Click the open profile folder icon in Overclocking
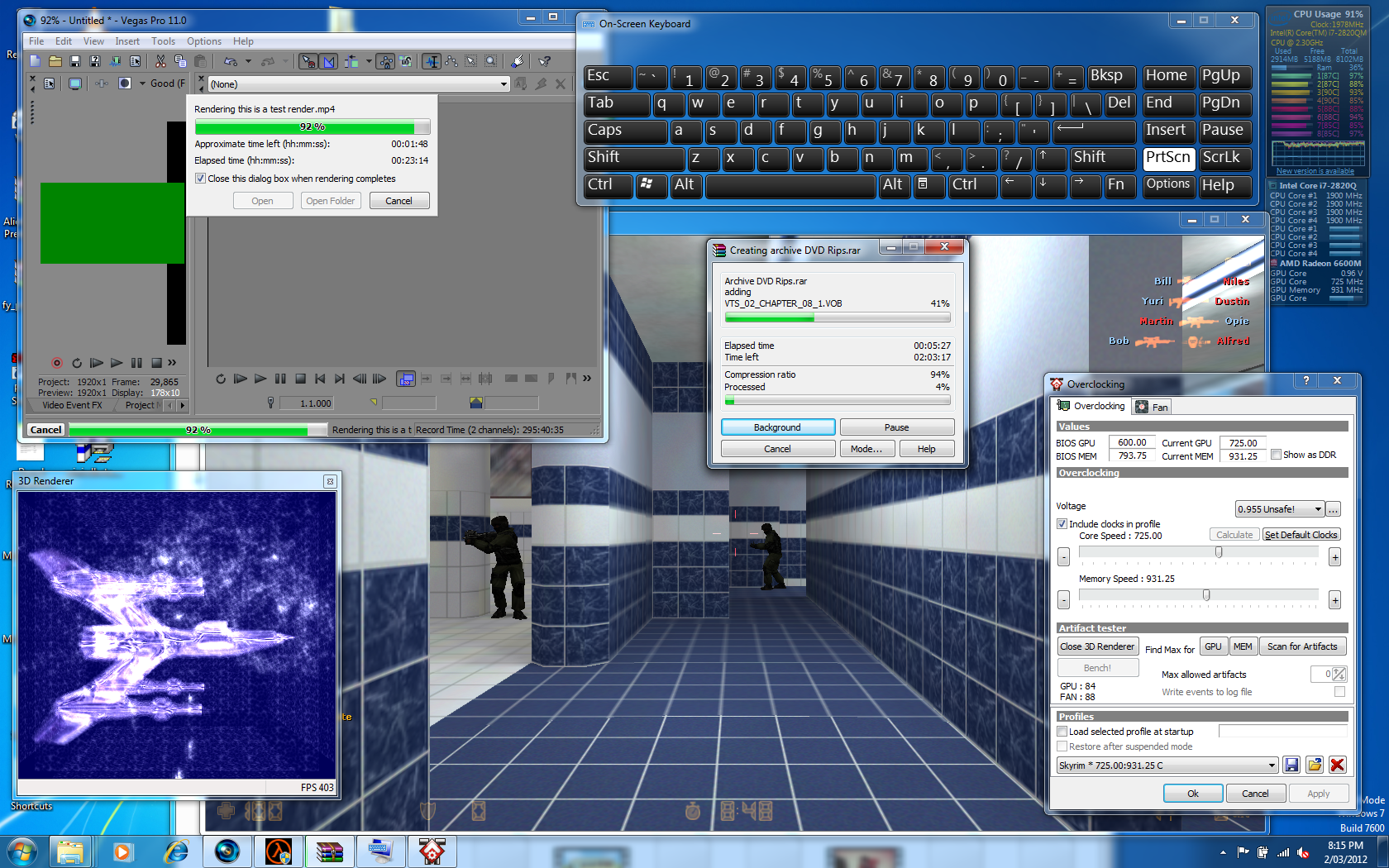 point(1315,765)
